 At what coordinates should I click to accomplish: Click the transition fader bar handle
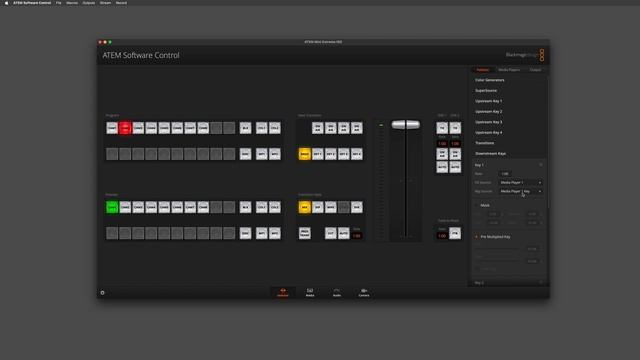[x=406, y=124]
